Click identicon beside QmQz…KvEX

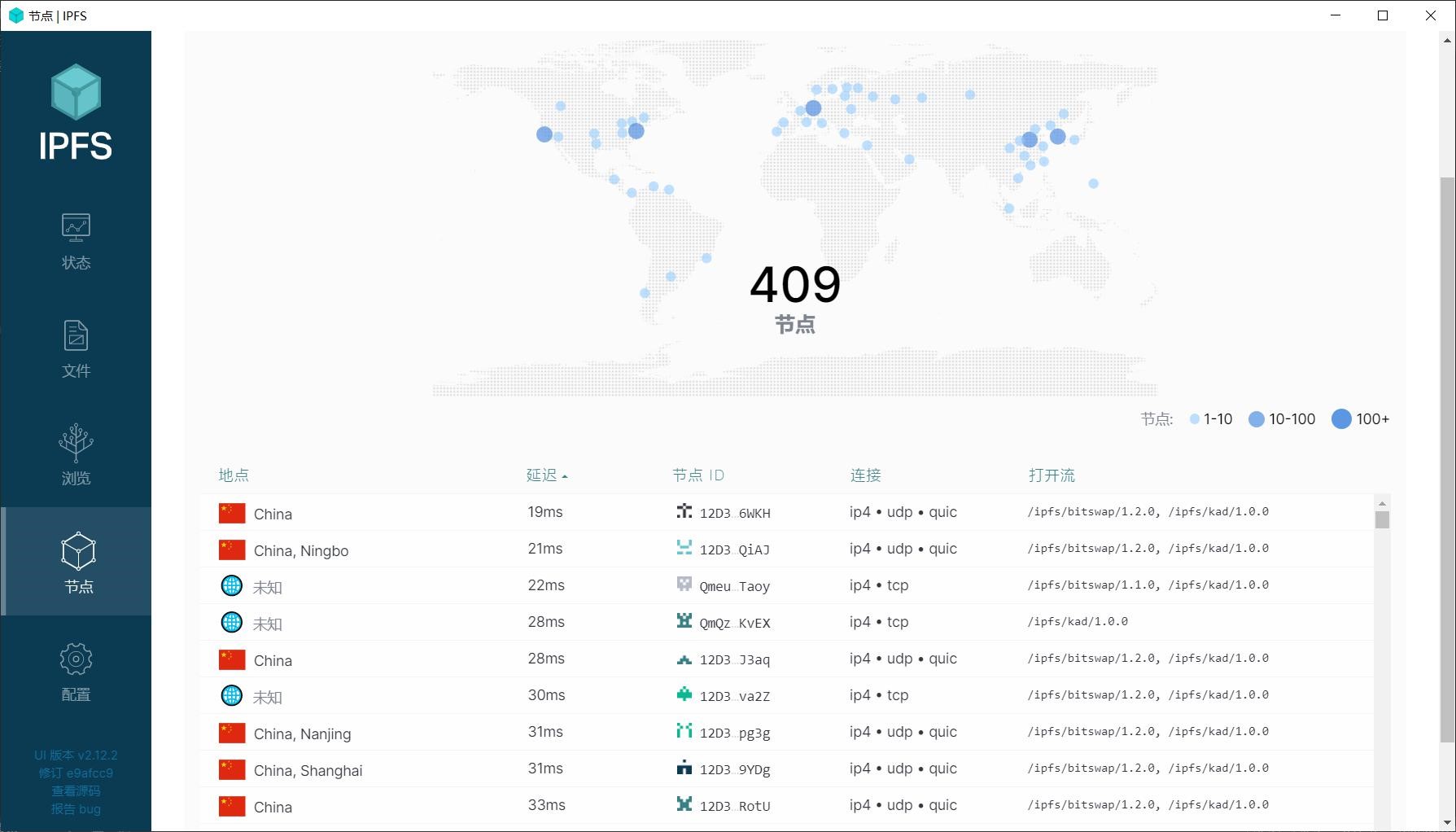tap(684, 621)
